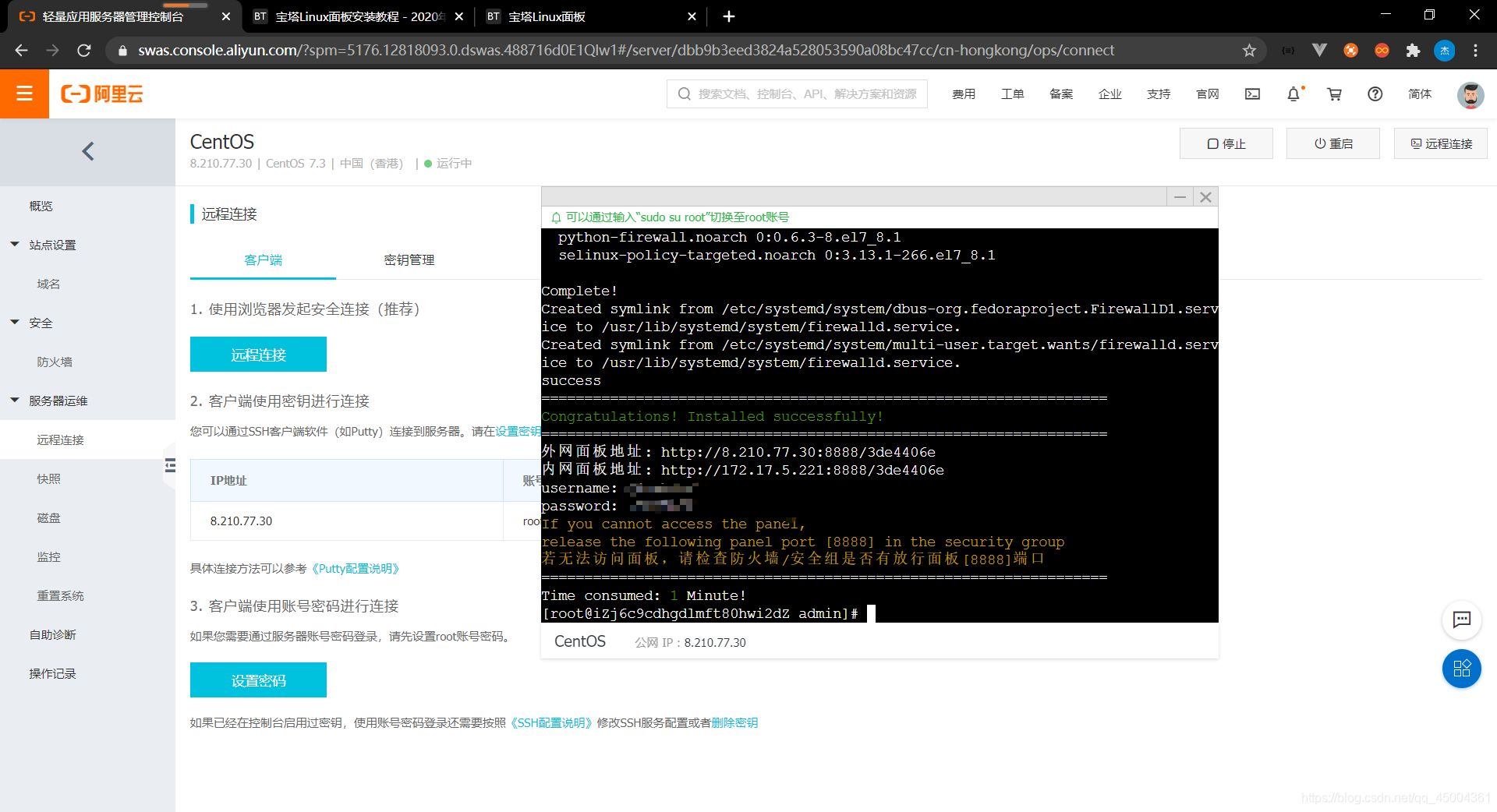The image size is (1497, 812).
Task: Close the 轻量应用服务器管理控制台 browser tab
Action: pos(225,16)
